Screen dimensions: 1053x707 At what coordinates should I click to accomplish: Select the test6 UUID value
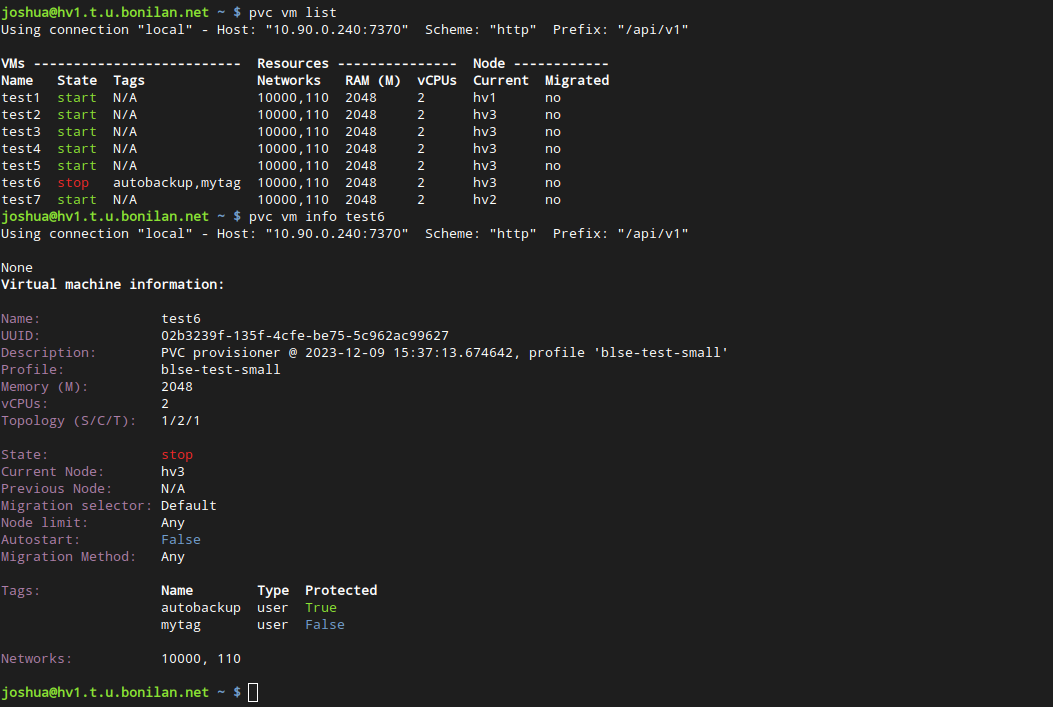[x=304, y=335]
